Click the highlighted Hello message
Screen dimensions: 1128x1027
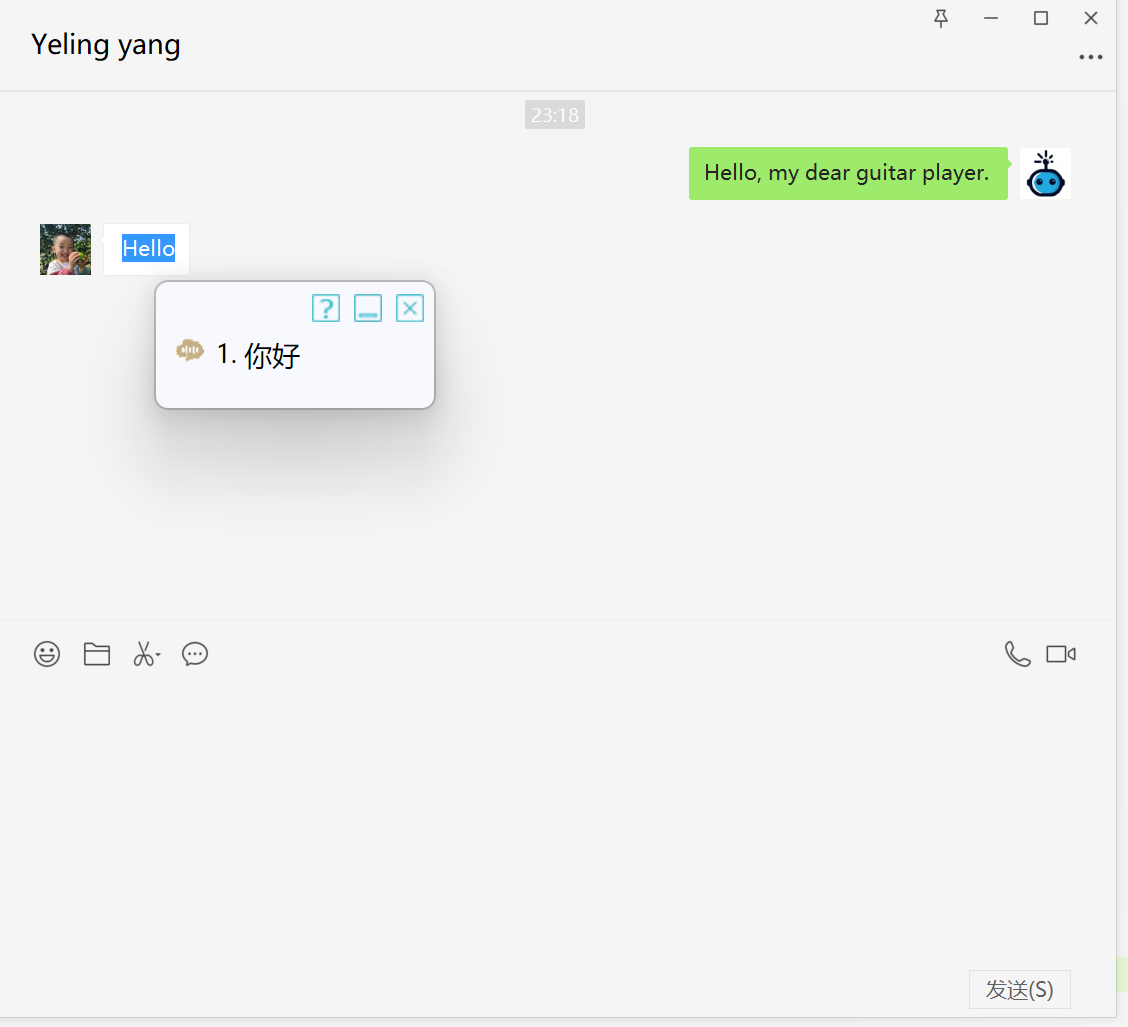click(x=148, y=249)
